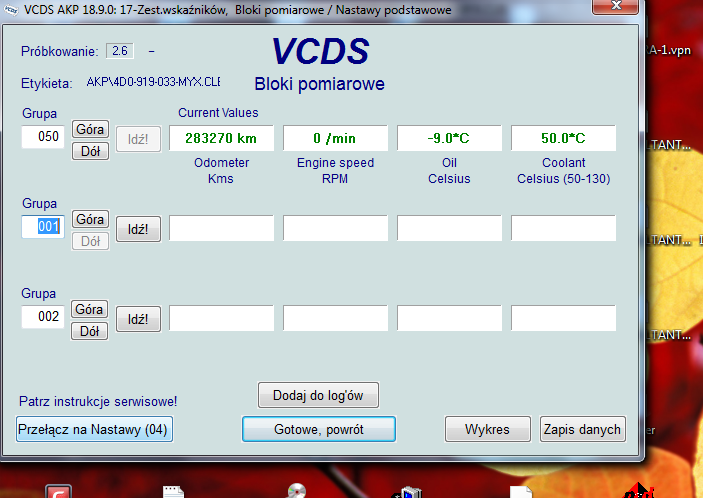The image size is (703, 498).
Task: Open the notepad document icon on the taskbar
Action: tap(174, 492)
